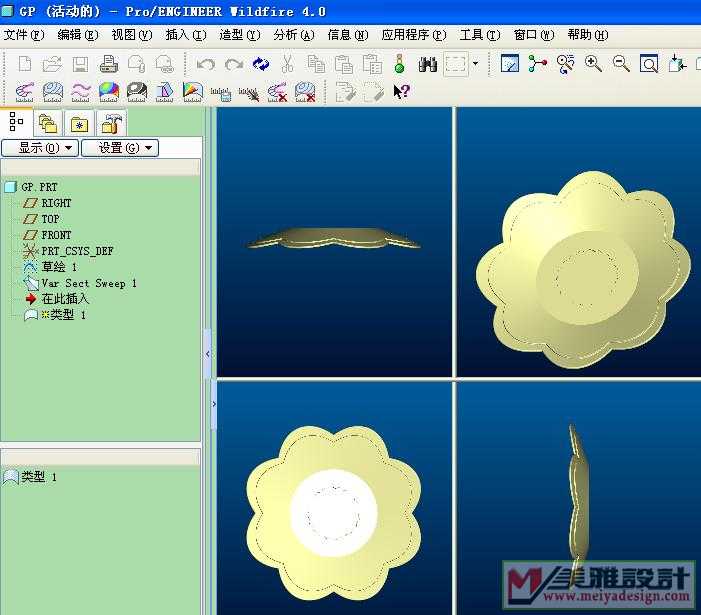Click the Zoom Out magnifier icon
This screenshot has height=615, width=701.
point(621,65)
